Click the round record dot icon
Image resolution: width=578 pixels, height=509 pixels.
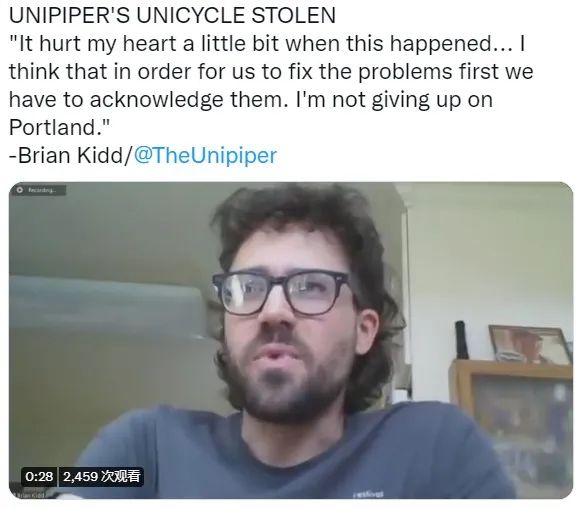click(20, 190)
